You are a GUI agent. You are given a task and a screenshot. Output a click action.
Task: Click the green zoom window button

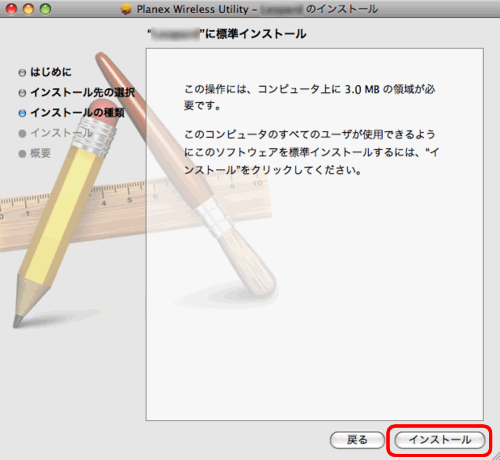[x=46, y=9]
